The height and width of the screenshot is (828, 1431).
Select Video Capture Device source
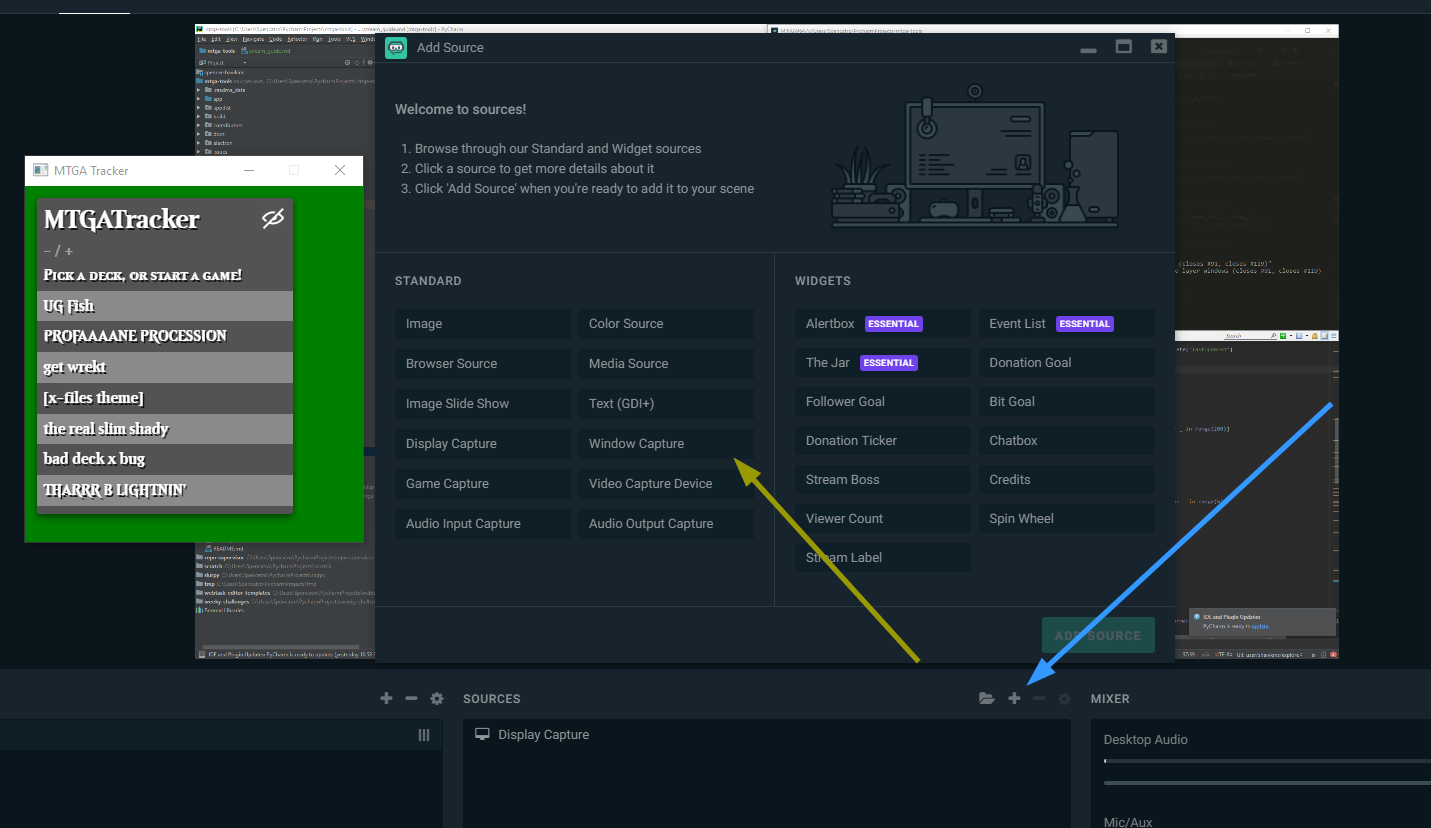pyautogui.click(x=665, y=484)
